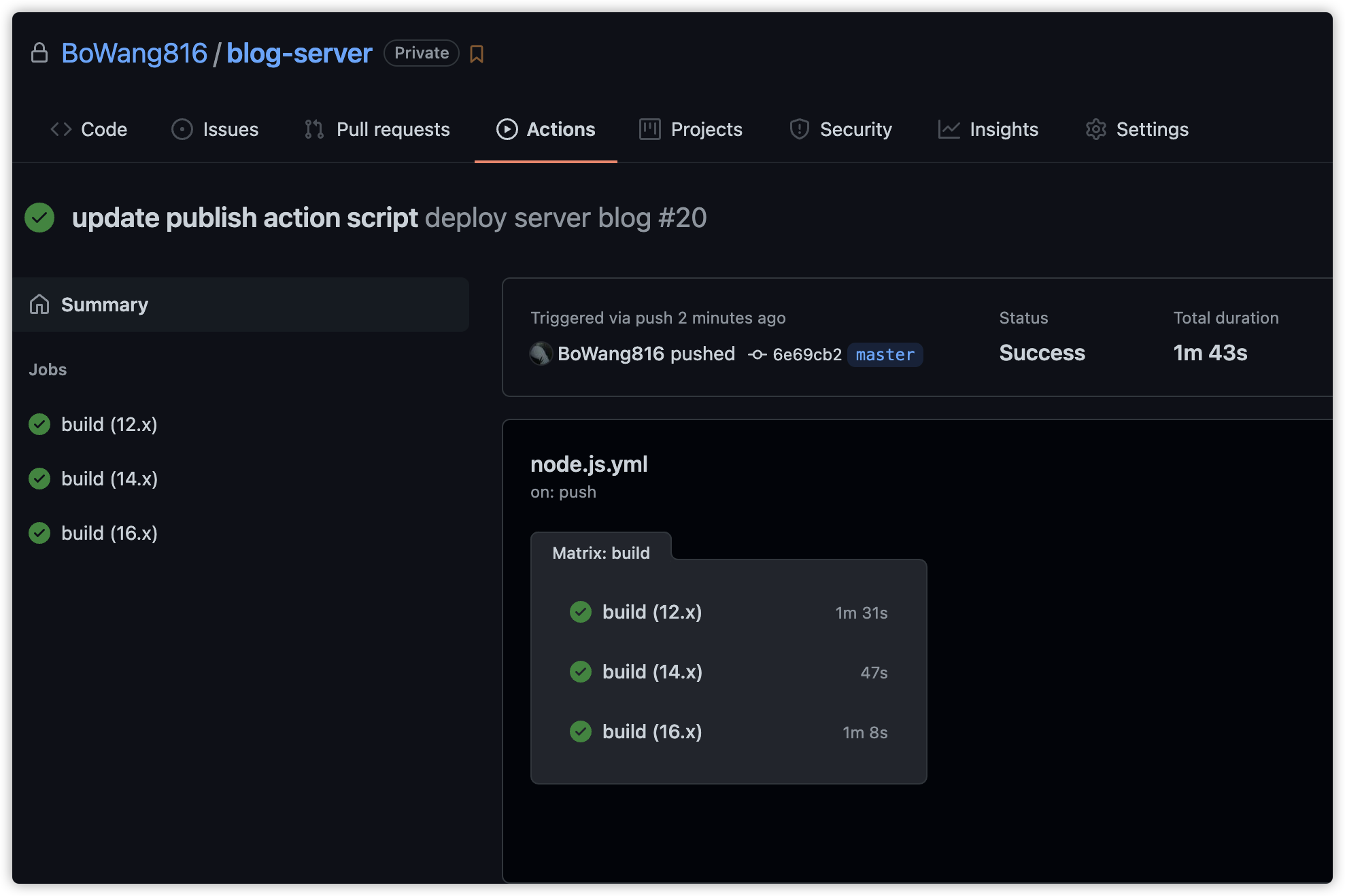
Task: Open commit 6e69cb2 link
Action: (x=807, y=354)
